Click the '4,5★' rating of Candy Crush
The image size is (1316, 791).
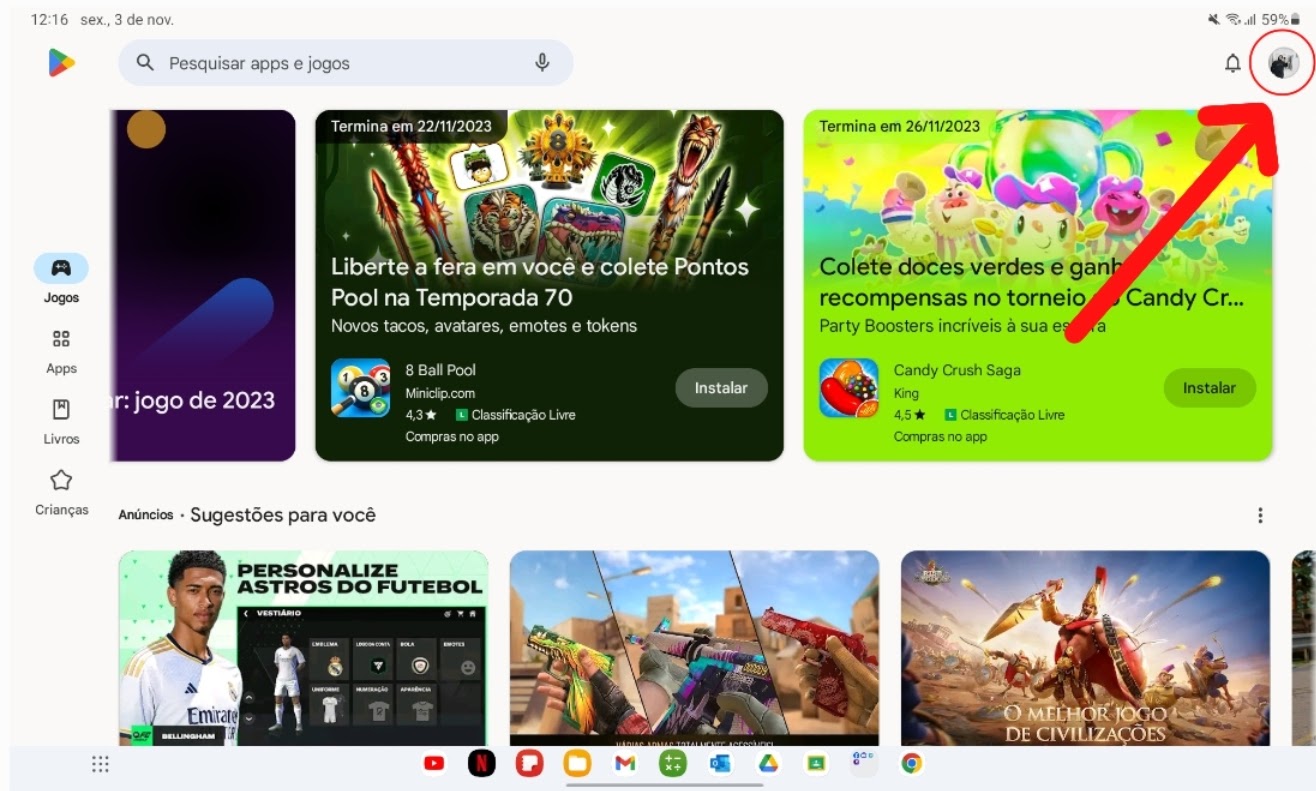pos(910,415)
